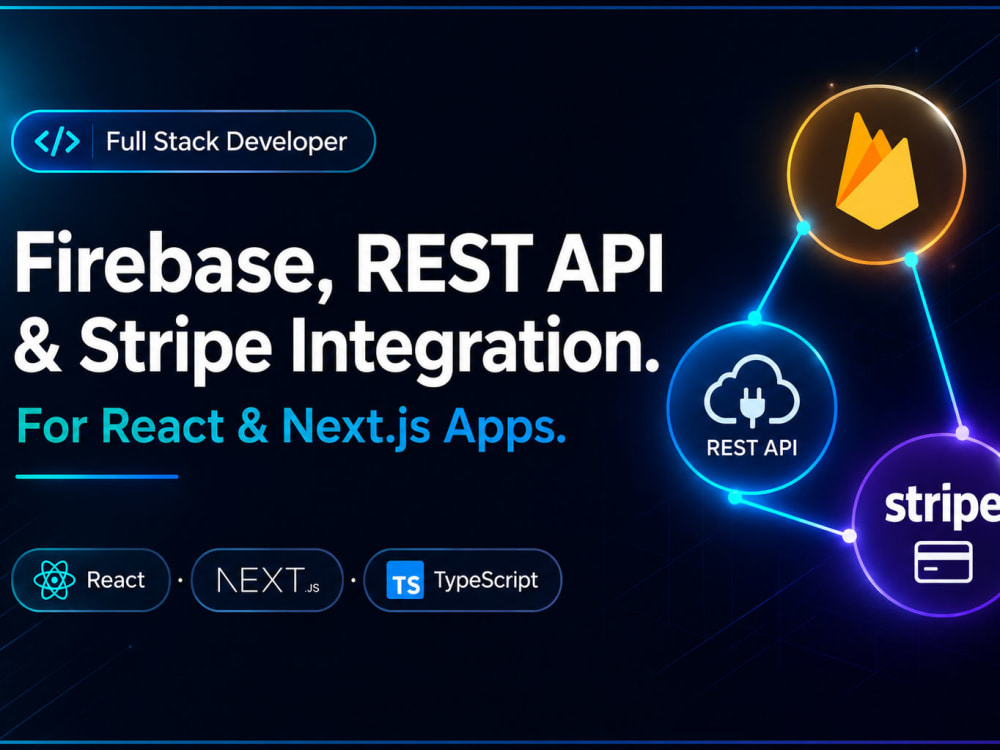
Task: Click the NEXT.js logo badge
Action: [x=268, y=580]
